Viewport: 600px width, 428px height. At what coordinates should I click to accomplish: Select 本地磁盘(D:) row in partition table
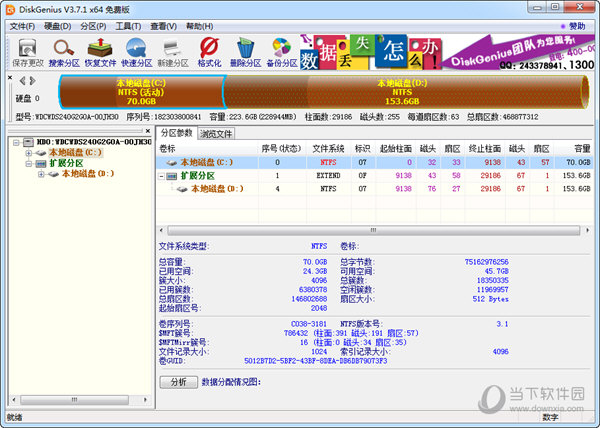[375, 189]
